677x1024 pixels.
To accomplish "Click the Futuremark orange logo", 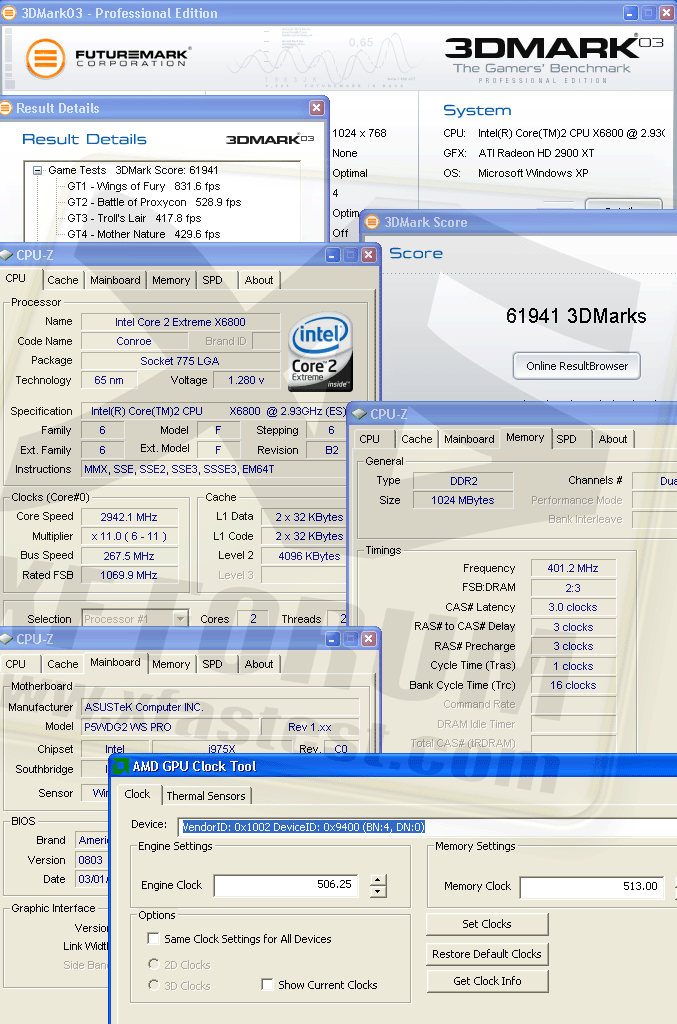I will pyautogui.click(x=45, y=59).
